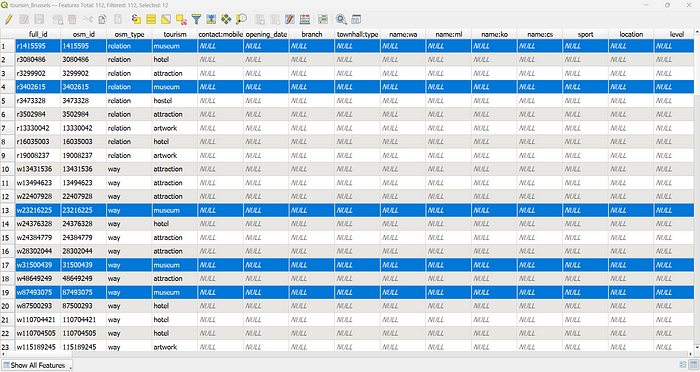Dock the attribute table icon
This screenshot has height=372, width=700.
(x=356, y=19)
